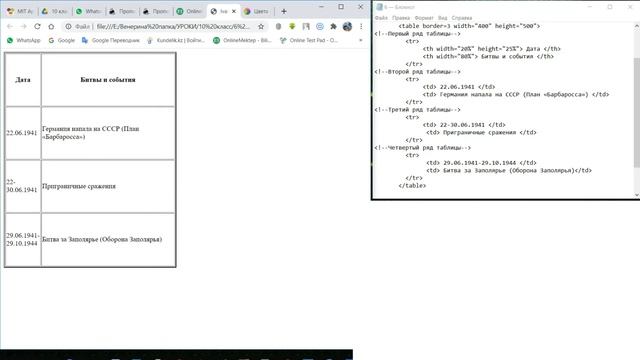Click Notepad scrollbar up arrow
Viewport: 640px width, 360px height.
tap(636, 26)
